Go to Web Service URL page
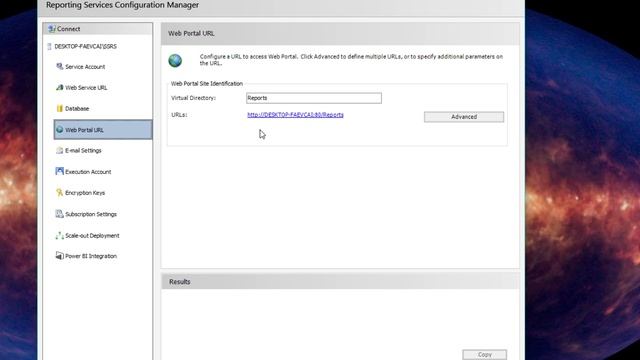 [x=86, y=88]
